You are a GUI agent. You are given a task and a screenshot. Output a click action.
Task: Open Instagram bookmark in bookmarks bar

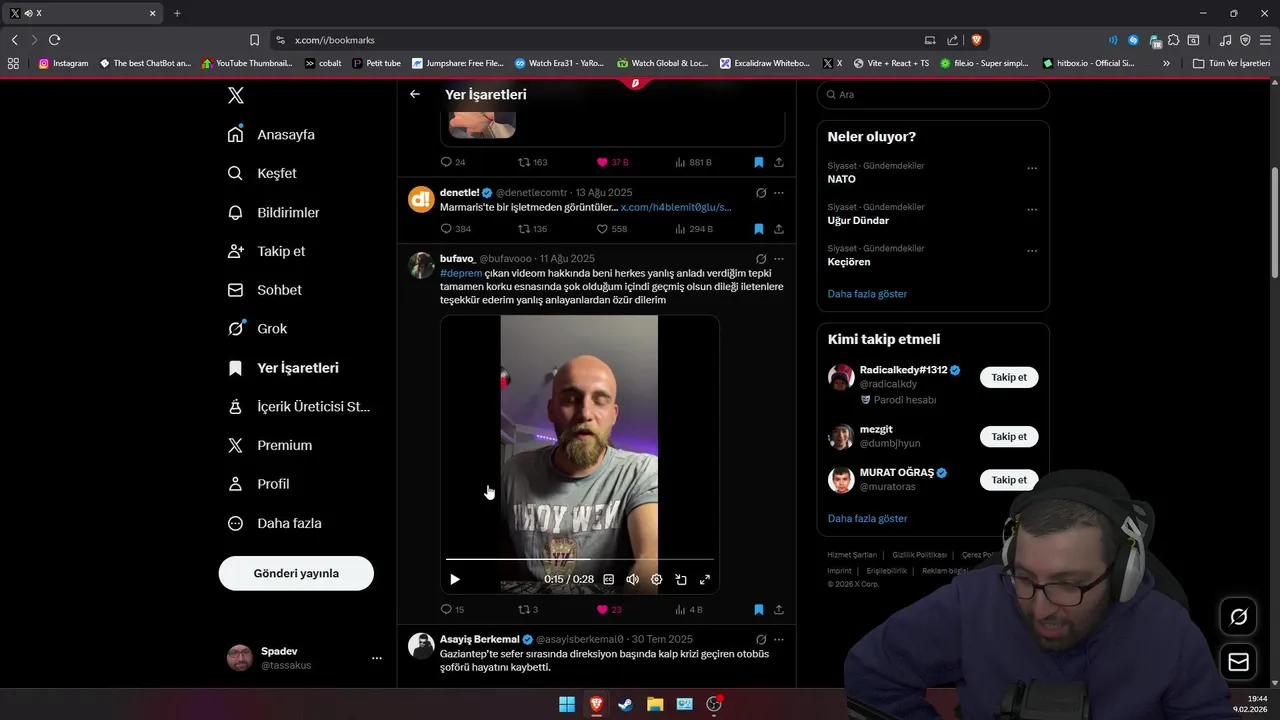point(63,63)
